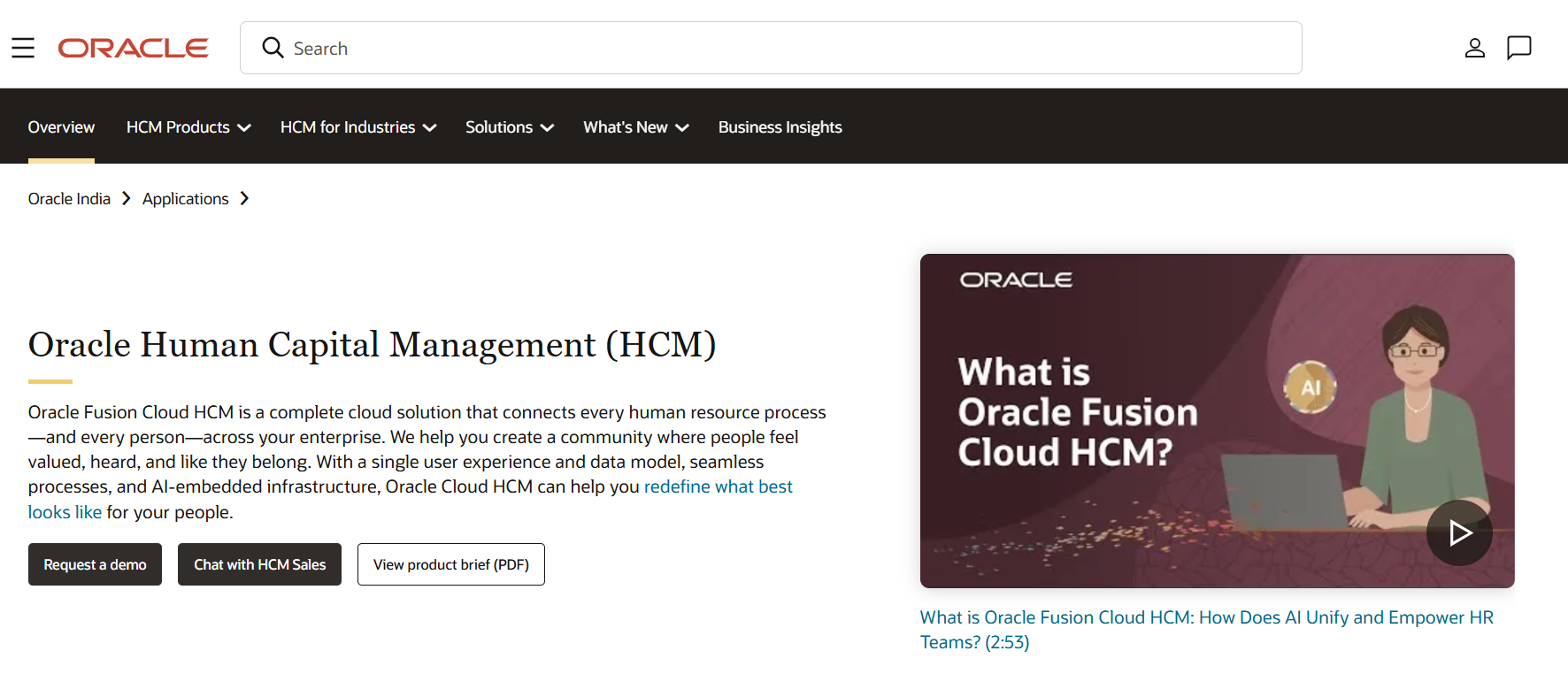The height and width of the screenshot is (697, 1568).
Task: Play the Oracle Fusion Cloud HCM video
Action: click(x=1459, y=532)
